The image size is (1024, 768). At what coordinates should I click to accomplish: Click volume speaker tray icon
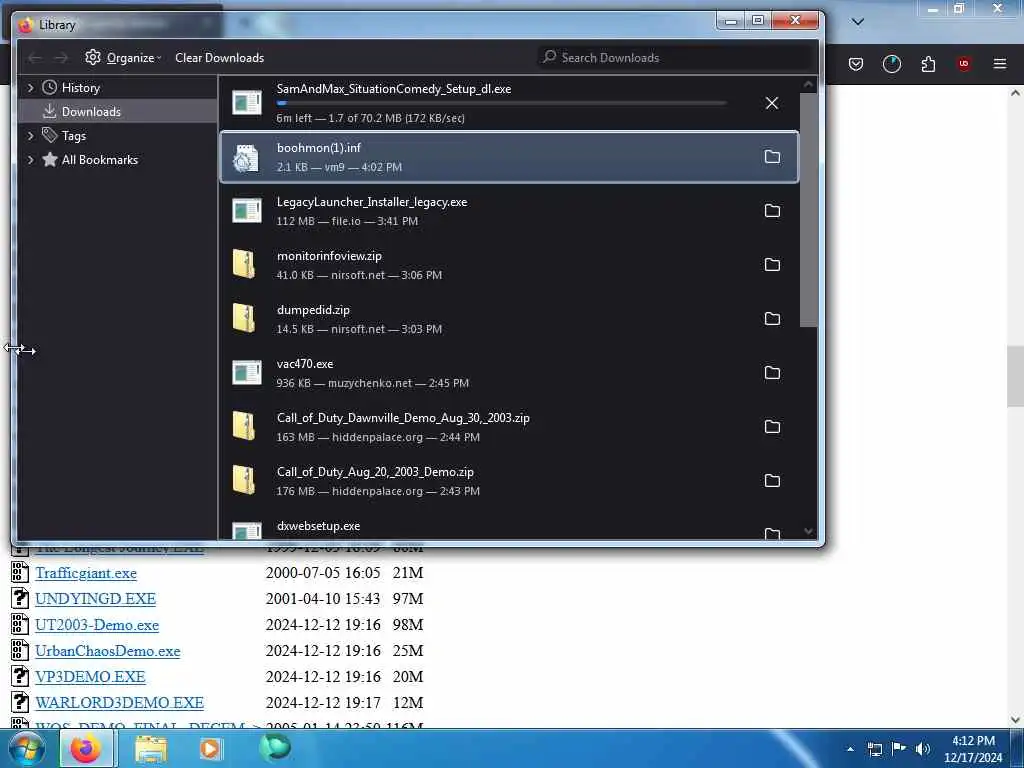point(923,749)
